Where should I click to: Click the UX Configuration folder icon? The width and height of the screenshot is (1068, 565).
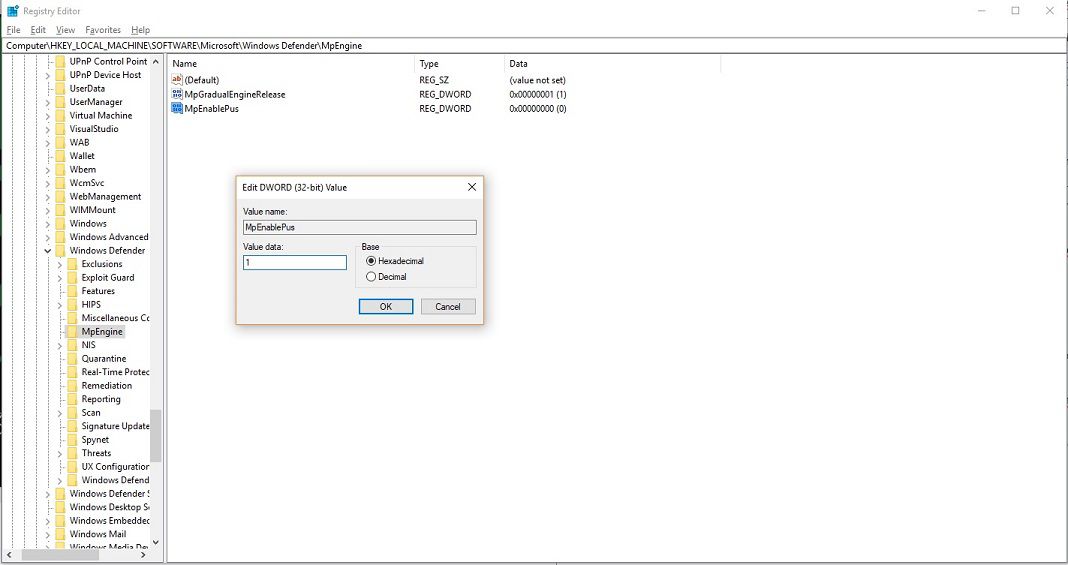click(x=73, y=466)
